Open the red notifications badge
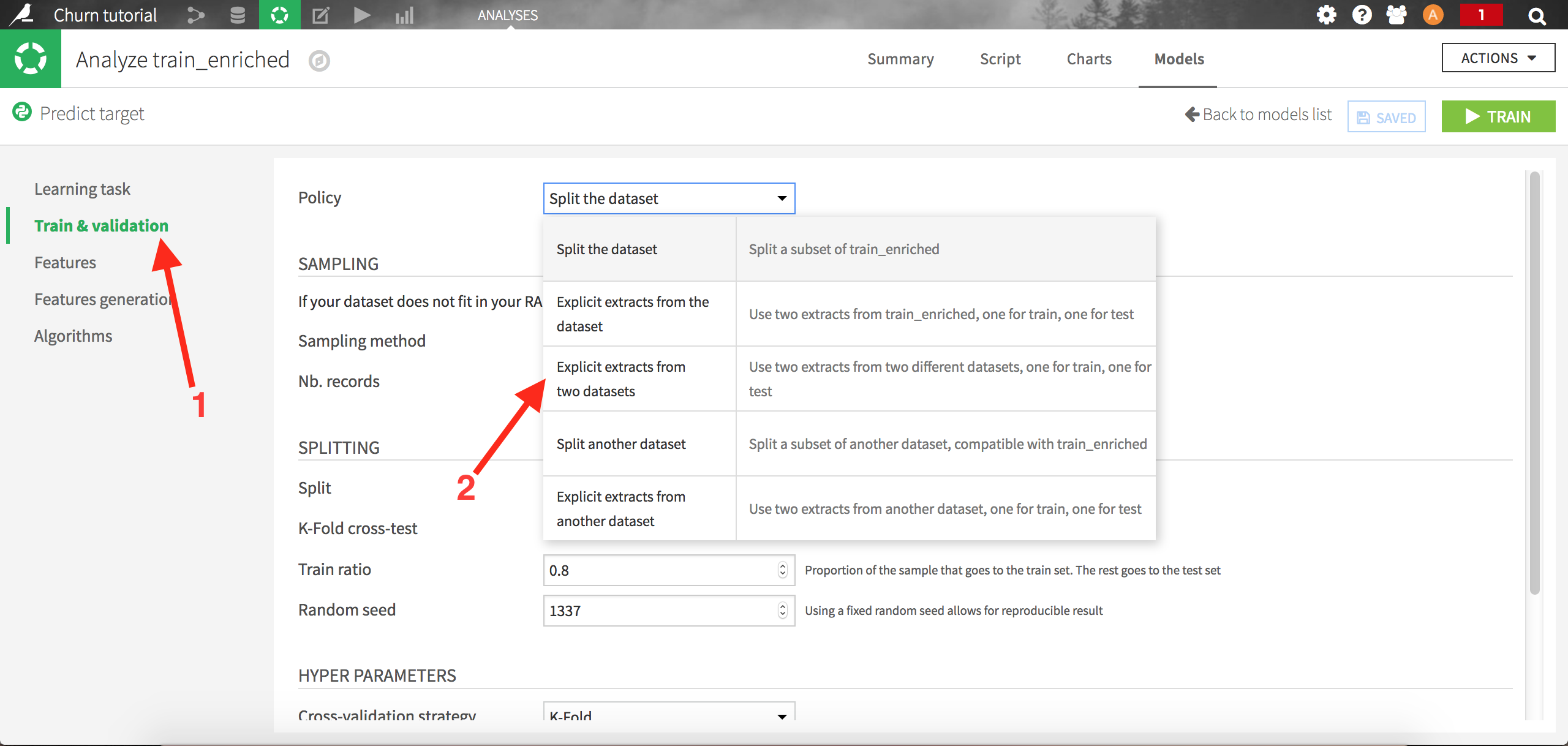 [1482, 15]
